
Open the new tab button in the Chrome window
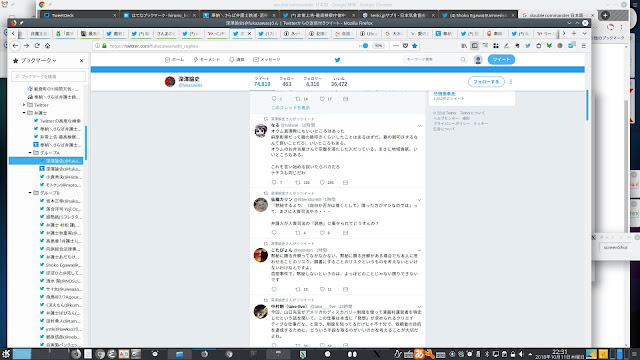click(605, 16)
